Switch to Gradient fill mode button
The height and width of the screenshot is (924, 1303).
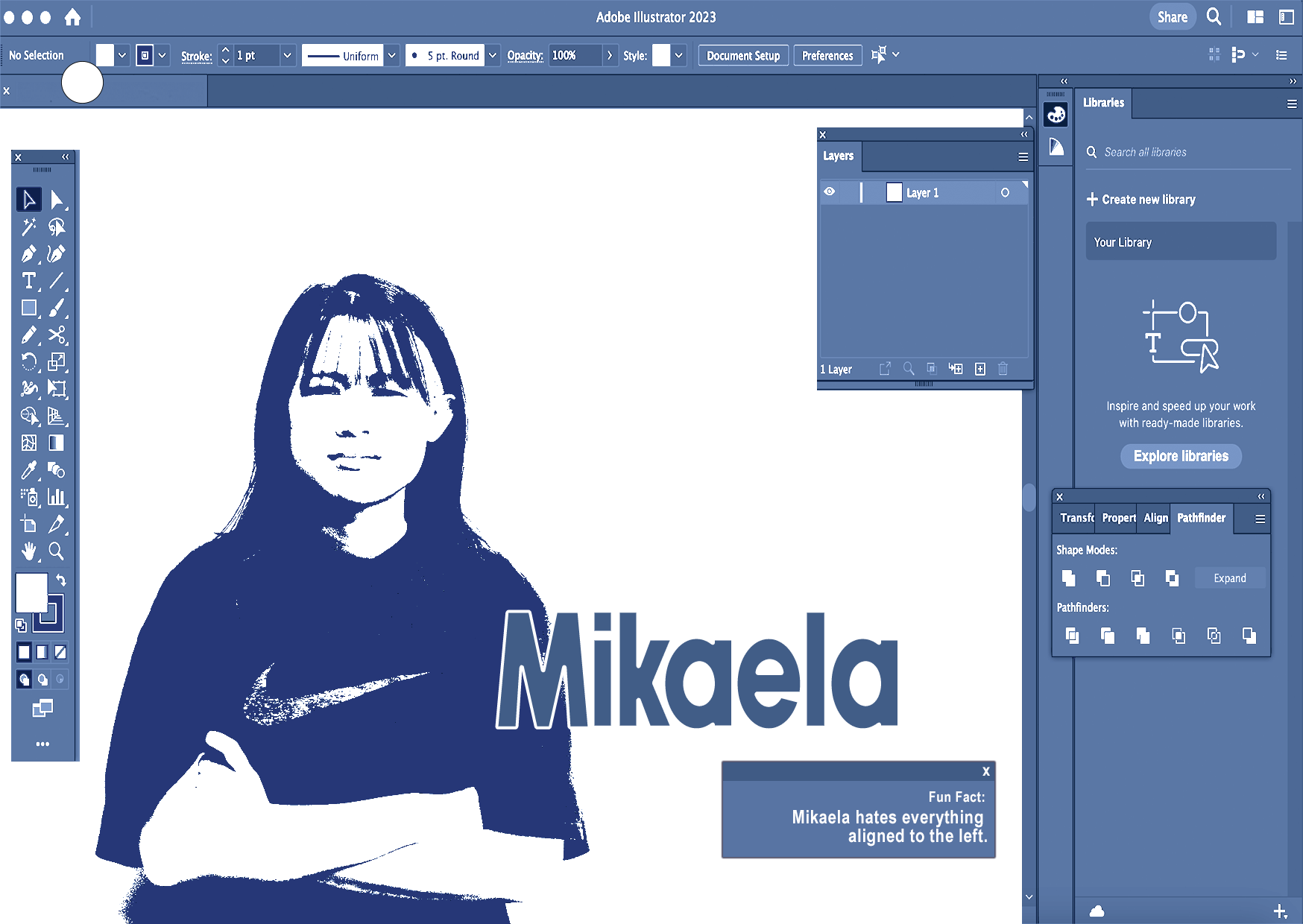tap(42, 653)
